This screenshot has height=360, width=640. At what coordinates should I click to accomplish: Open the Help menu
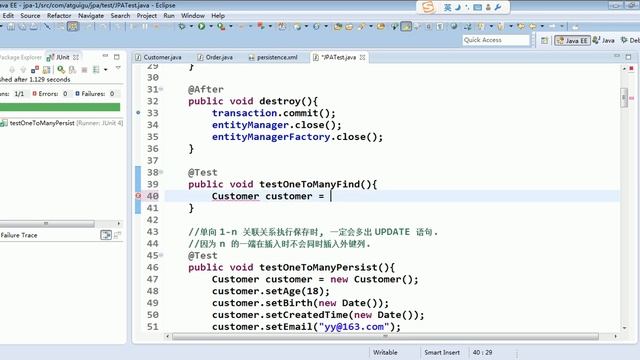(x=218, y=16)
